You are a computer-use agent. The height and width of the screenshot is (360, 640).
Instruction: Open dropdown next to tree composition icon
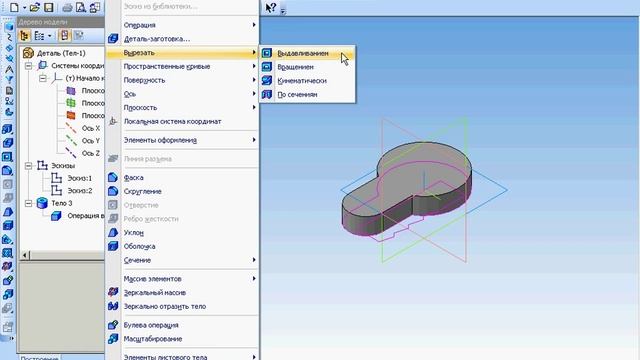tap(50, 36)
